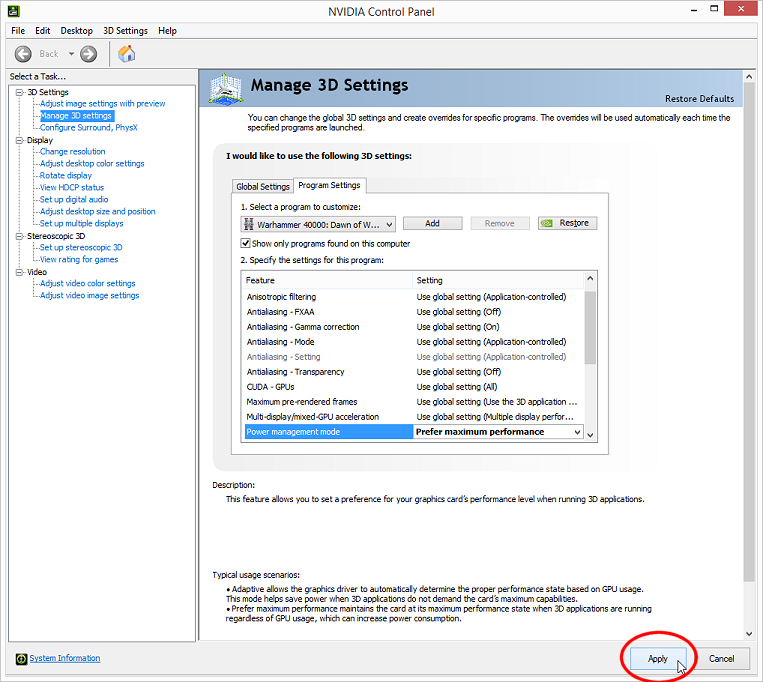Click the Setting column header

[x=498, y=280]
